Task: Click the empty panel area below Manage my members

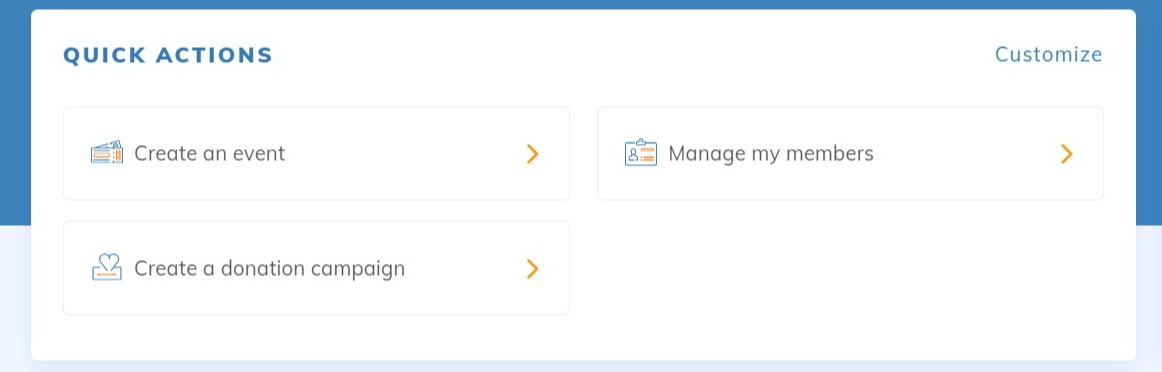Action: pyautogui.click(x=850, y=268)
